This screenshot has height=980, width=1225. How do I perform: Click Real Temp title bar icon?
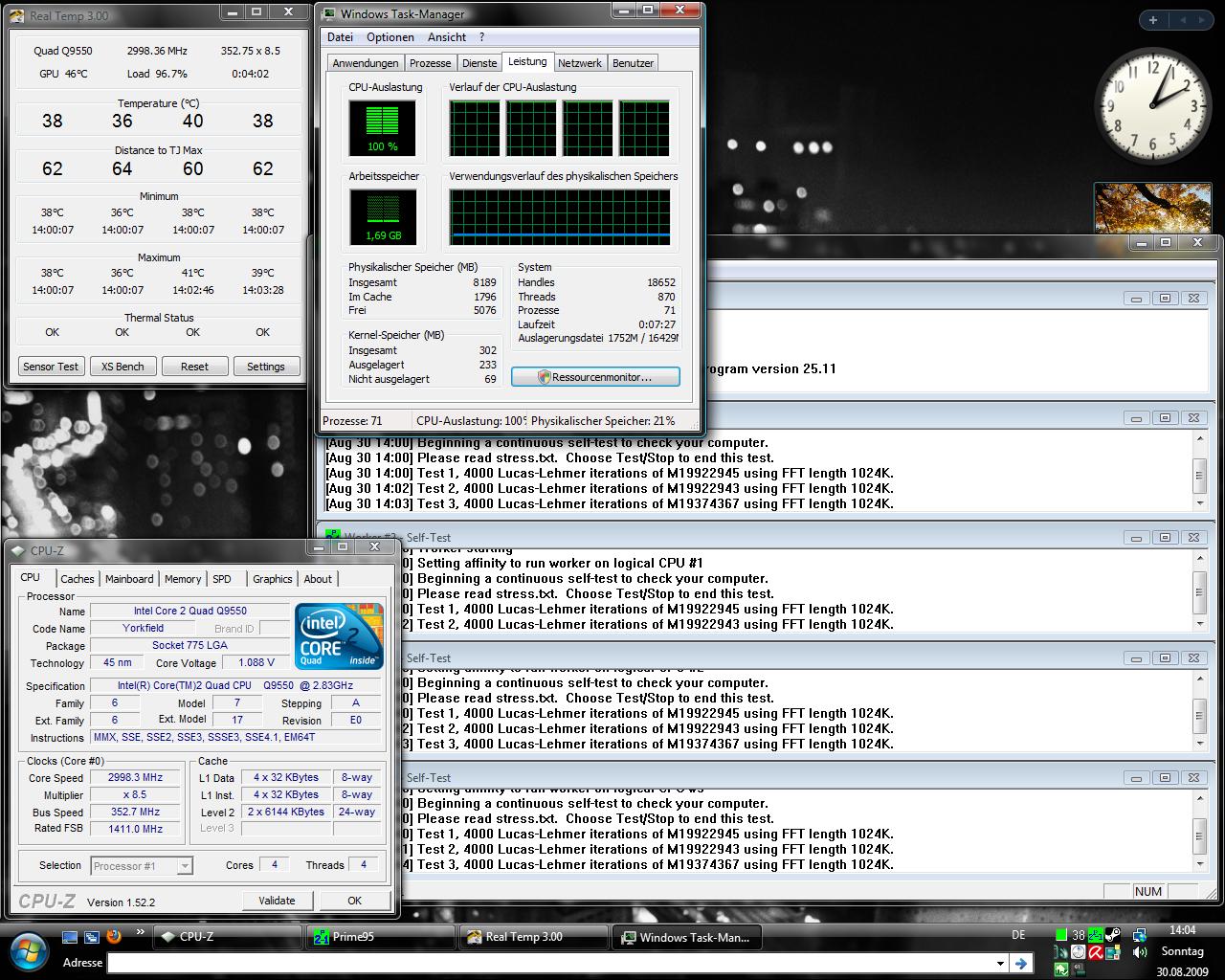click(18, 15)
